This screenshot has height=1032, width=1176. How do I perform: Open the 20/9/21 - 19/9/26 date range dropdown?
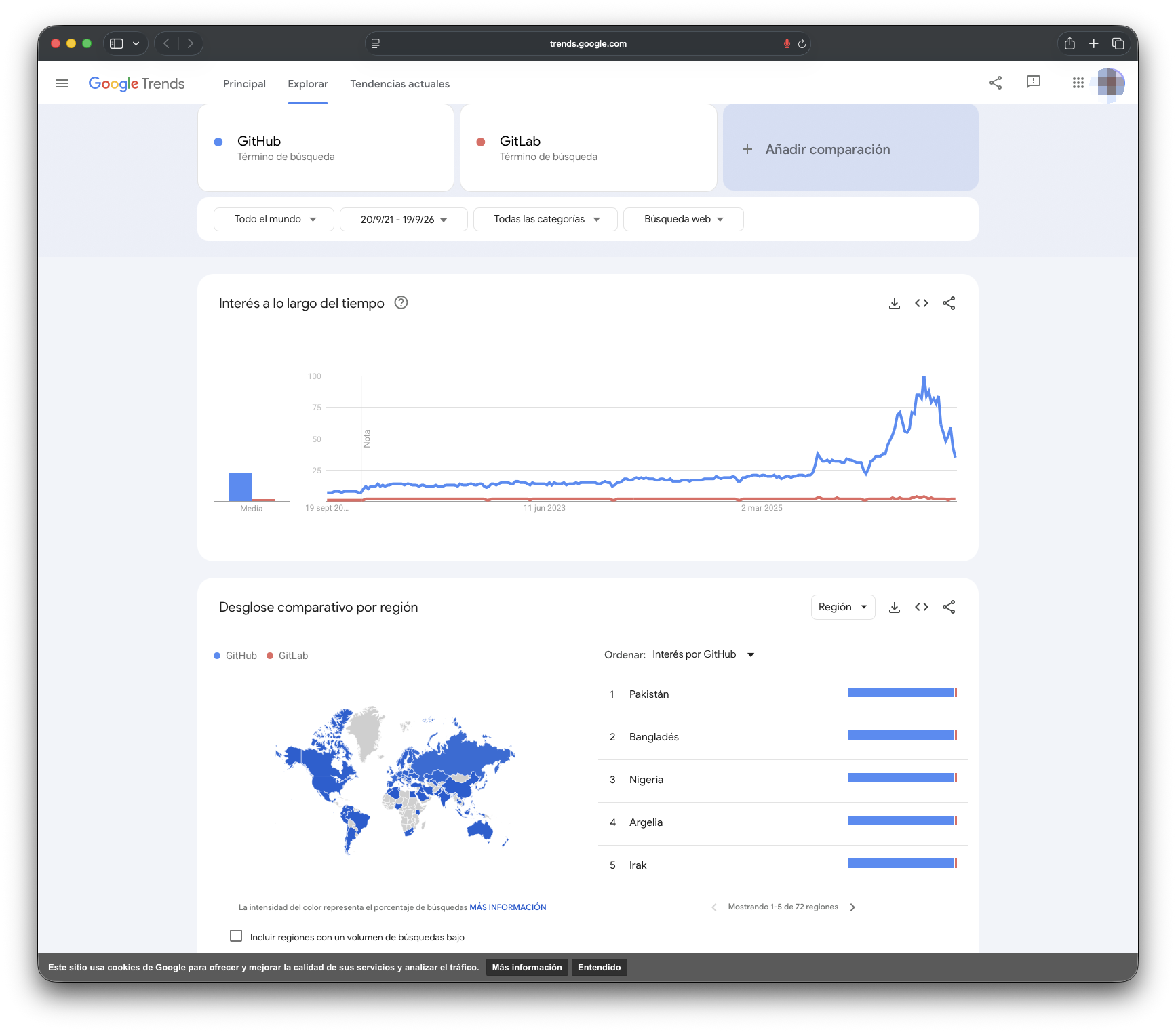click(x=404, y=219)
